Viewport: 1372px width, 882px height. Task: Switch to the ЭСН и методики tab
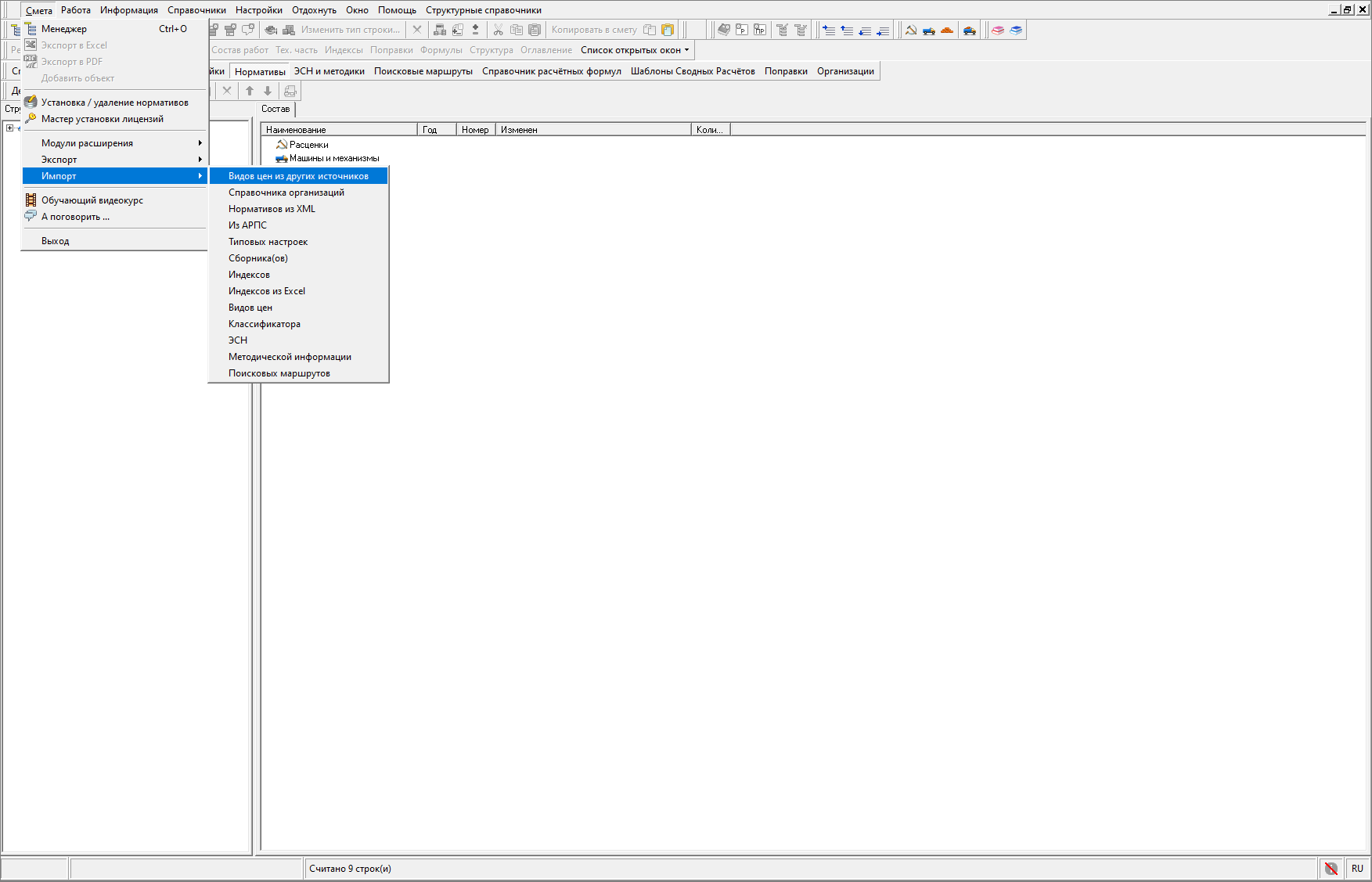pos(329,71)
